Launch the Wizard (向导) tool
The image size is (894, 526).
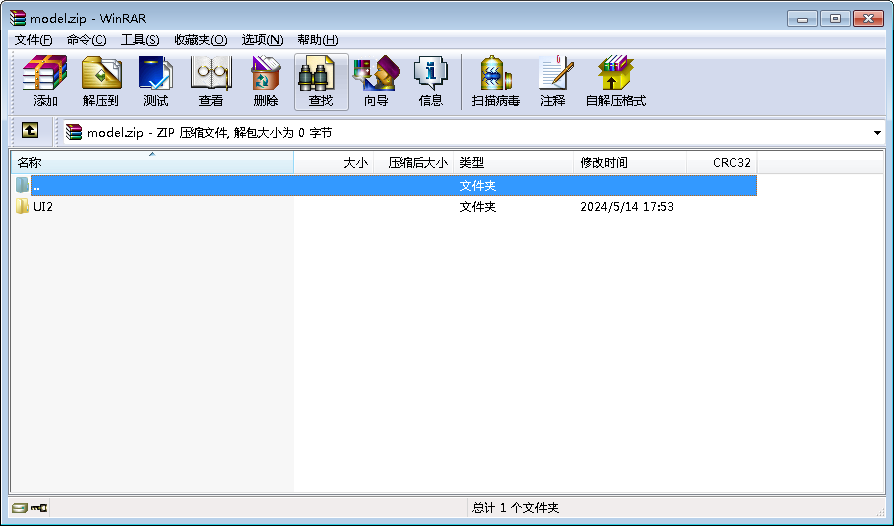coord(376,82)
